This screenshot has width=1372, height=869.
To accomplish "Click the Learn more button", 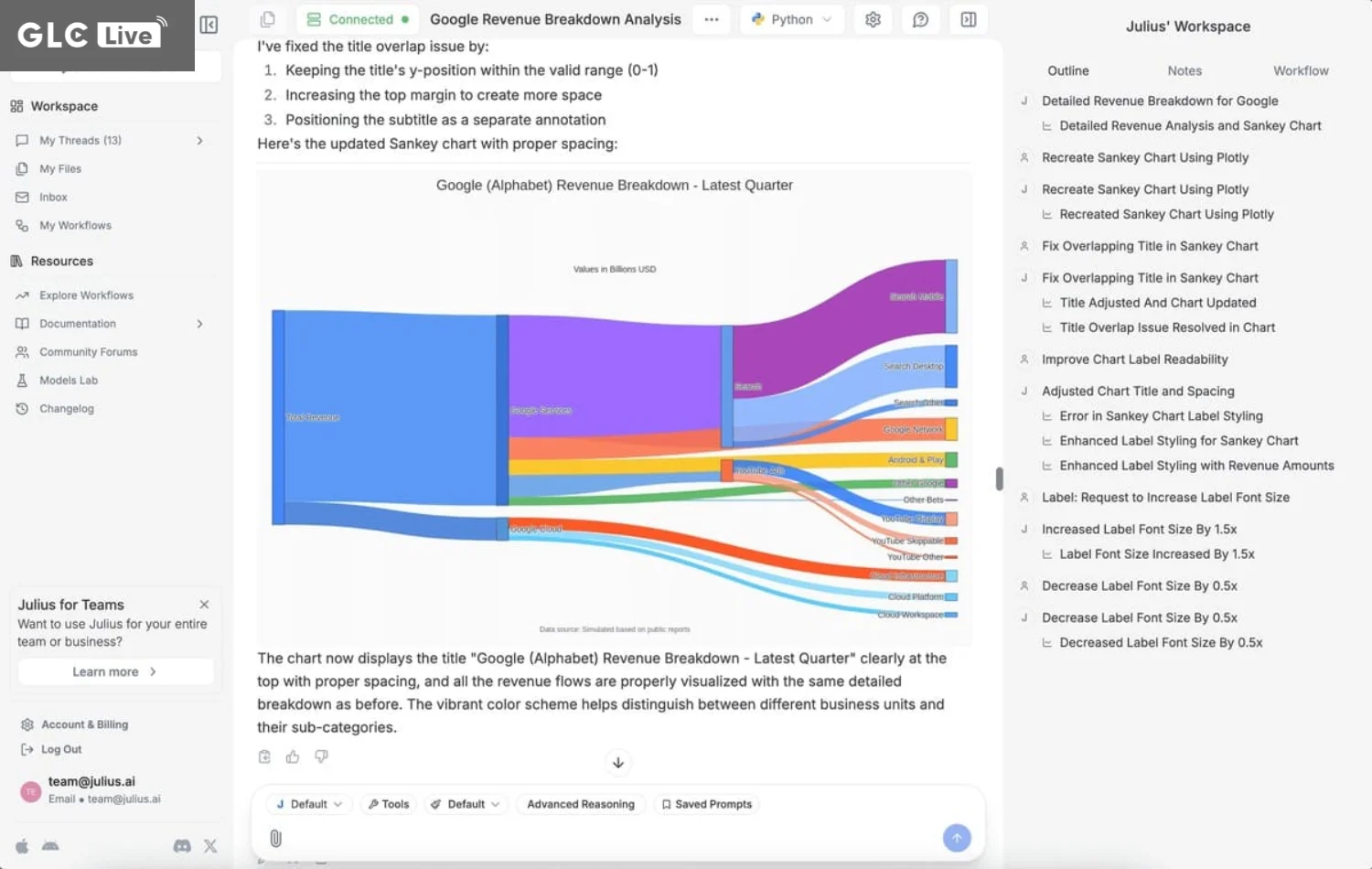I will click(x=115, y=671).
